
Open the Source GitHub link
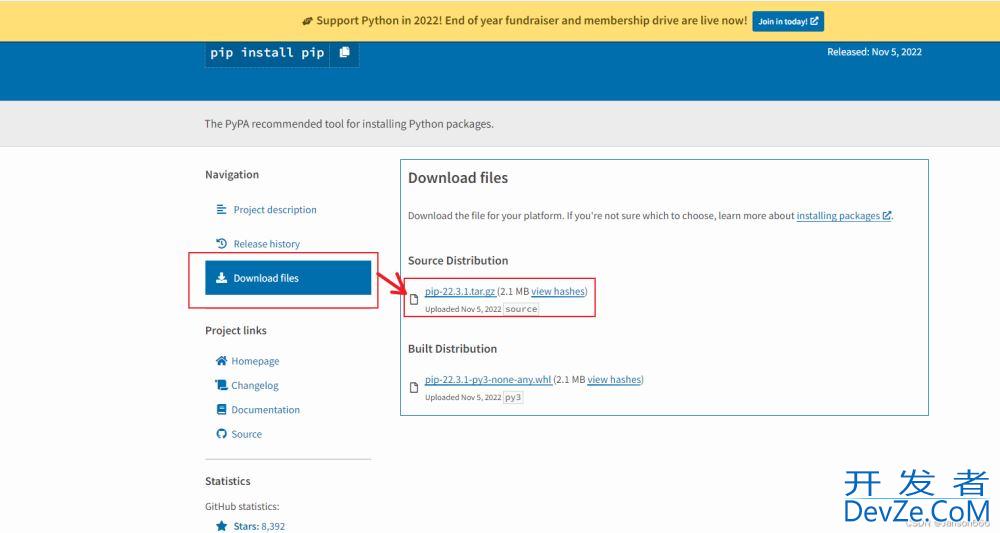246,434
